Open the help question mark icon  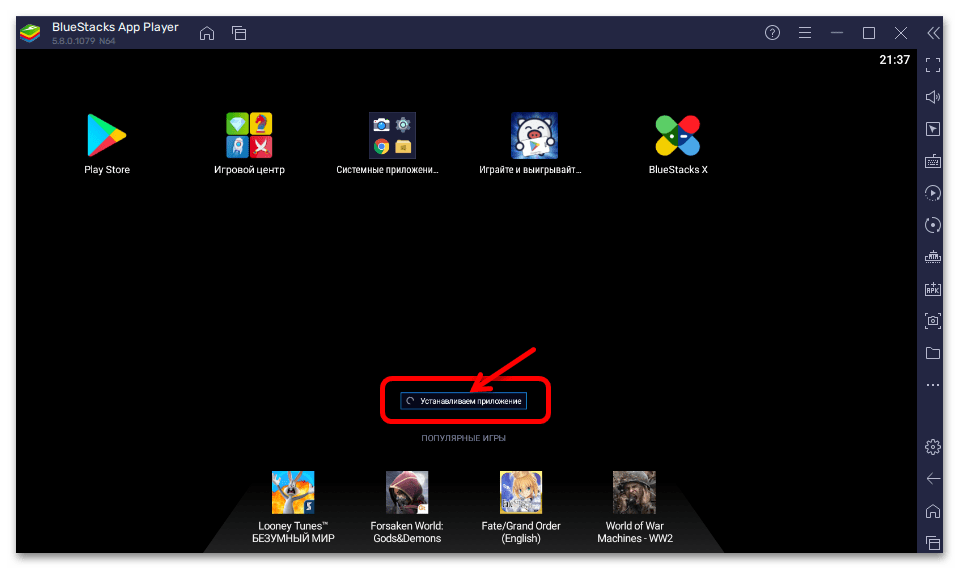point(772,32)
